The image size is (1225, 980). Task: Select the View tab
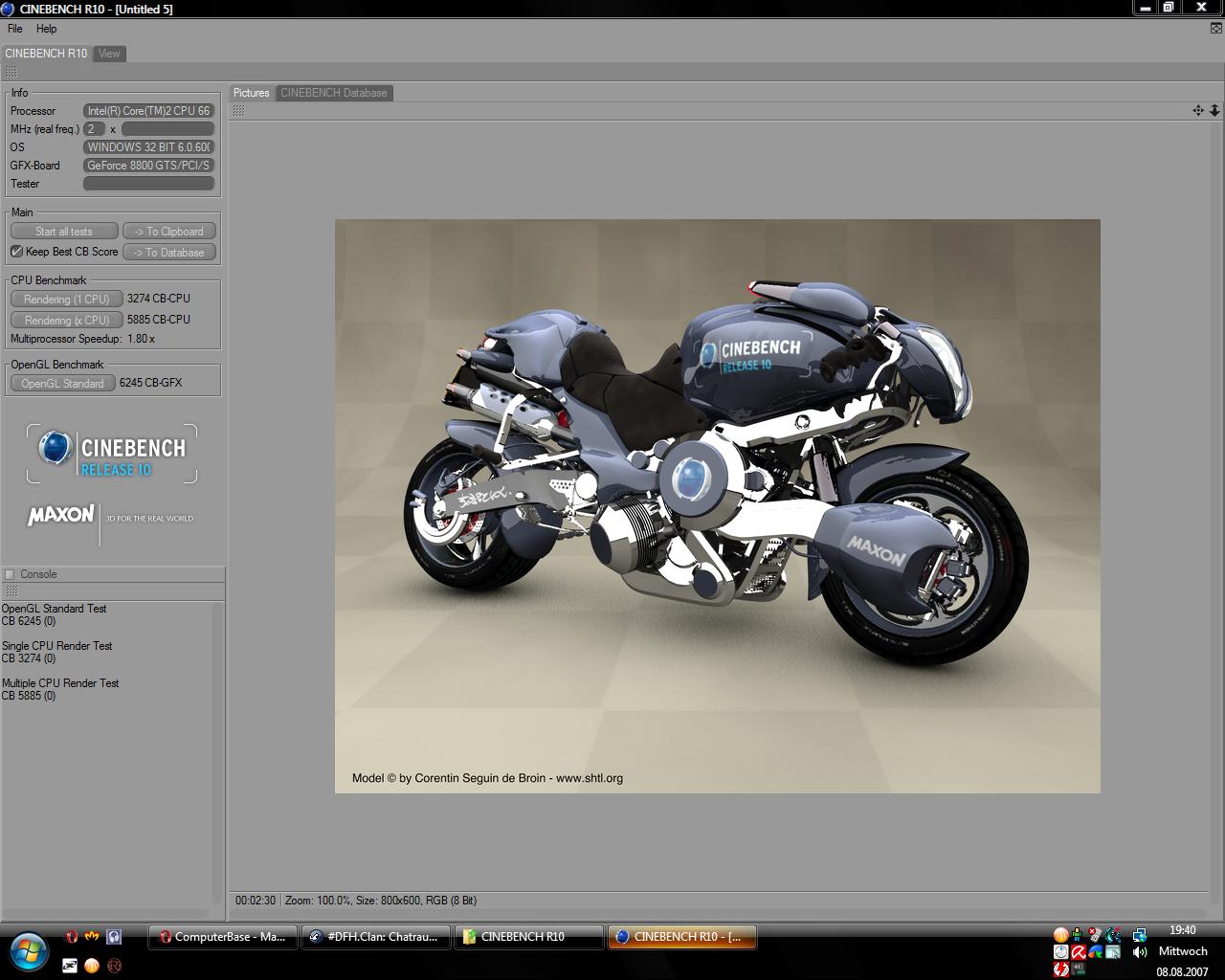[x=109, y=54]
